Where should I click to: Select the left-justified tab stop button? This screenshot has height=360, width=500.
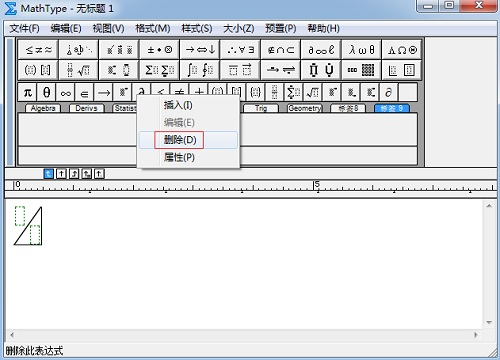49,174
